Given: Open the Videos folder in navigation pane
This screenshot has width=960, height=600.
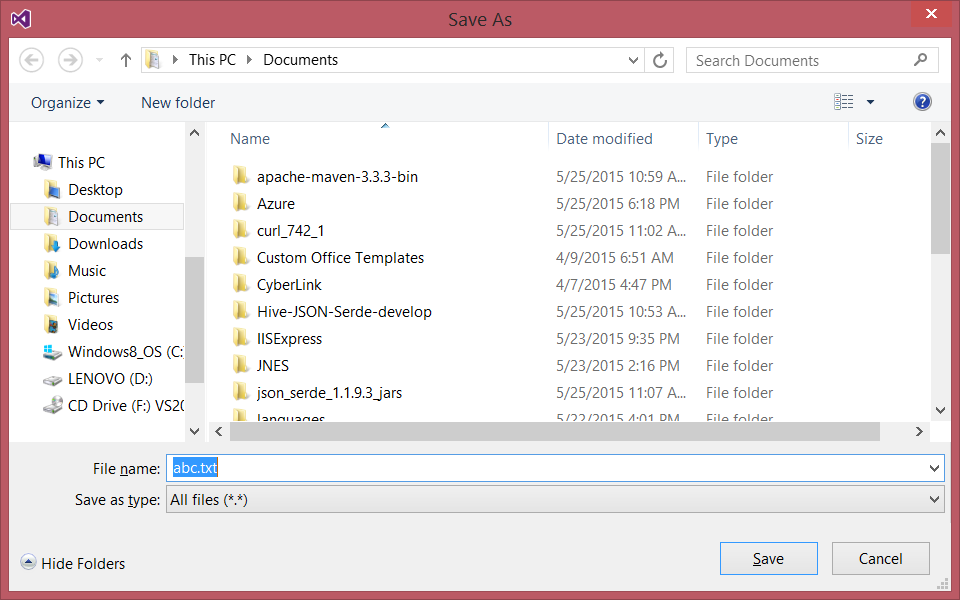Looking at the screenshot, I should (89, 324).
